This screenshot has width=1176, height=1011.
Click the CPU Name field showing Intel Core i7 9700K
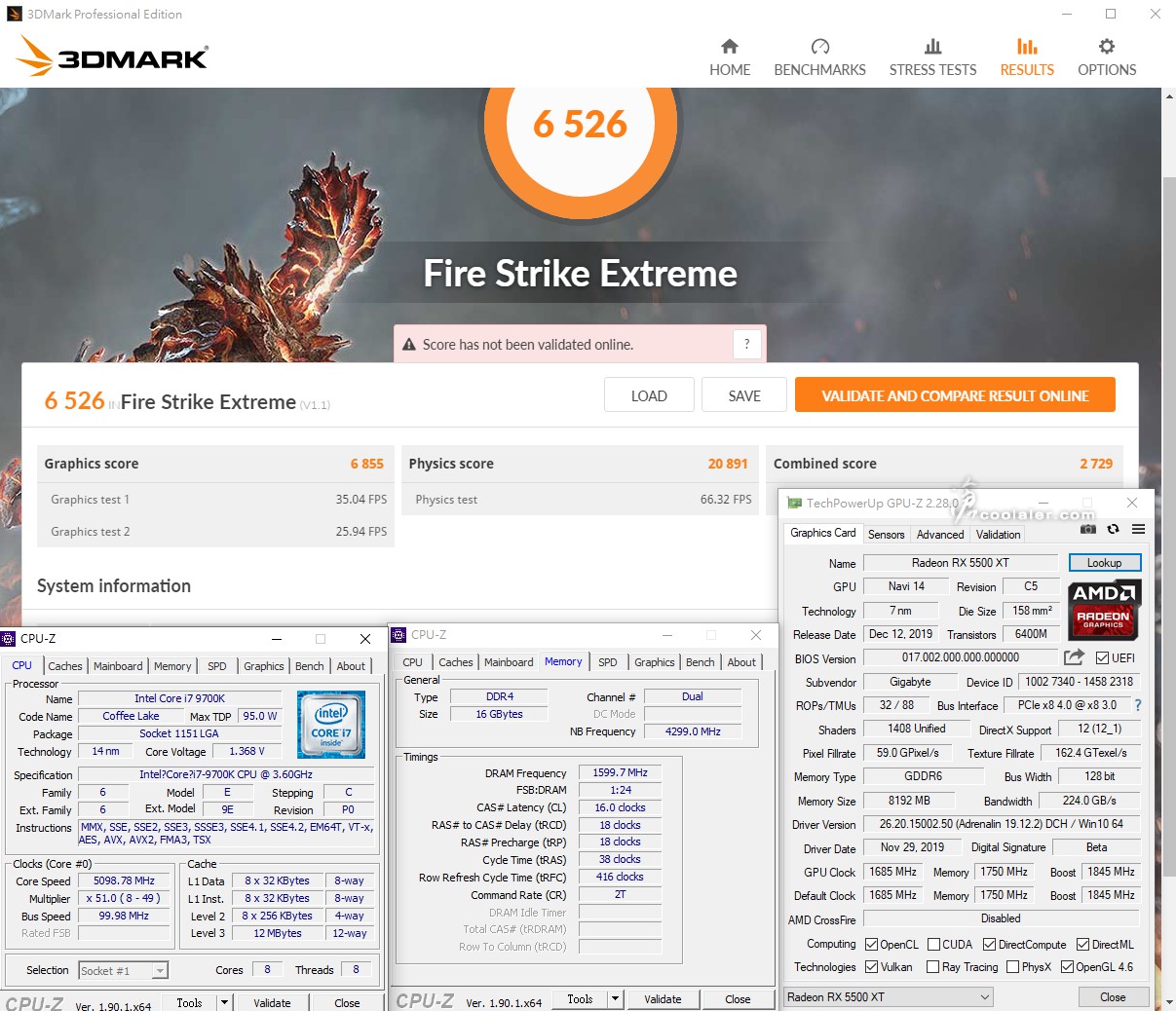coord(179,698)
